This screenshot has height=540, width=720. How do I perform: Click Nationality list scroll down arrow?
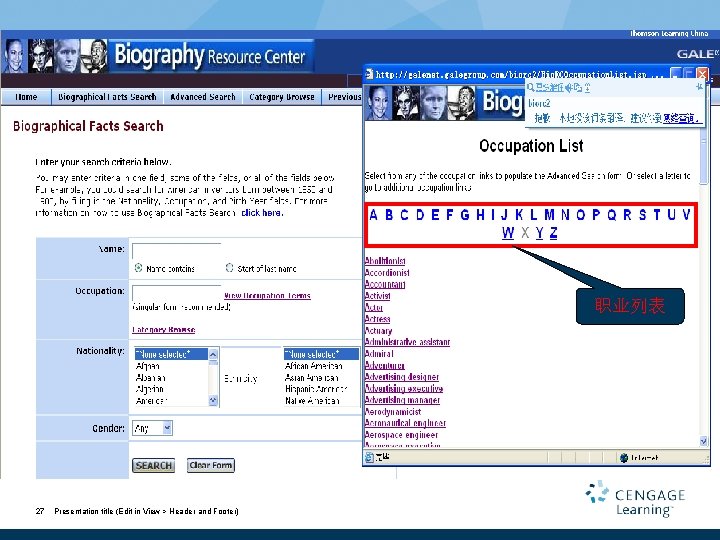click(213, 401)
